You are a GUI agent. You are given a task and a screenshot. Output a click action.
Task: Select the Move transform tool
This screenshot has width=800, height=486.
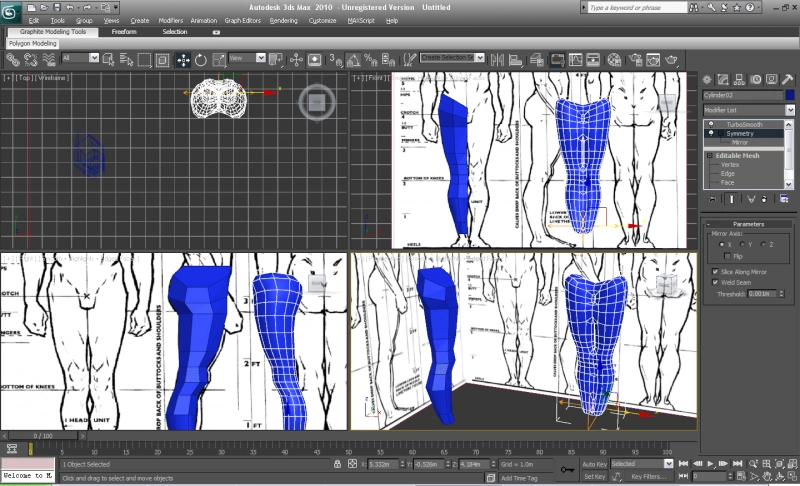tap(184, 59)
